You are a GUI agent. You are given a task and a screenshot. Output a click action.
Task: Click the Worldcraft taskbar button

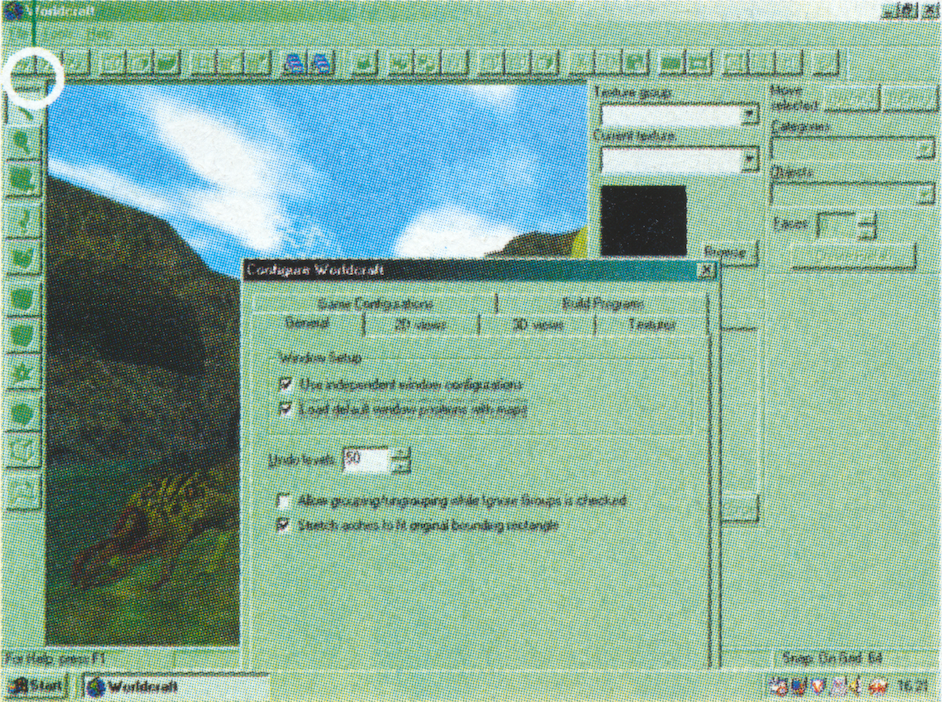click(174, 685)
